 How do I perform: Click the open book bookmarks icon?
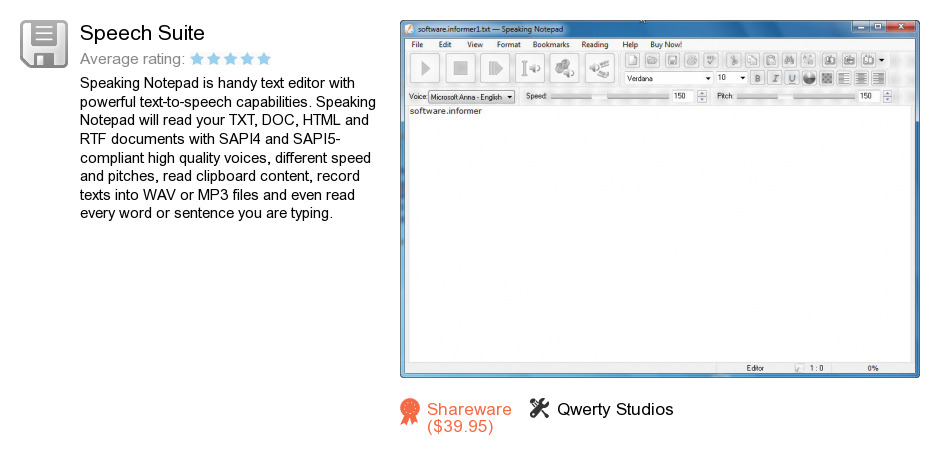tap(868, 60)
